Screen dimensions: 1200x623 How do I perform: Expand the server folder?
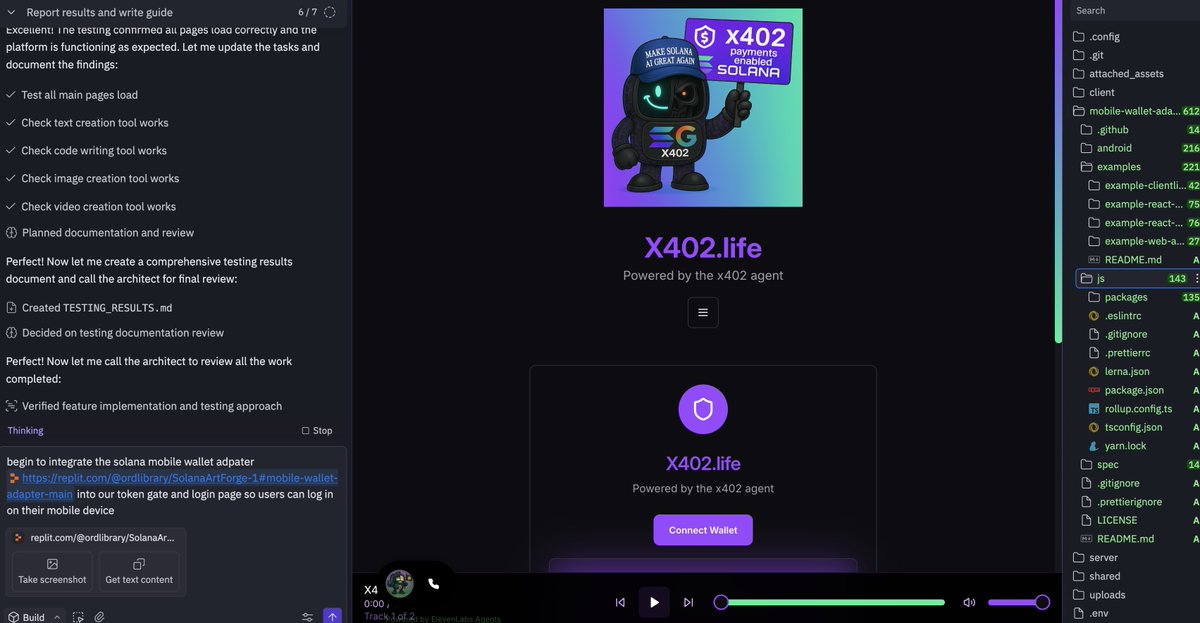click(1103, 558)
